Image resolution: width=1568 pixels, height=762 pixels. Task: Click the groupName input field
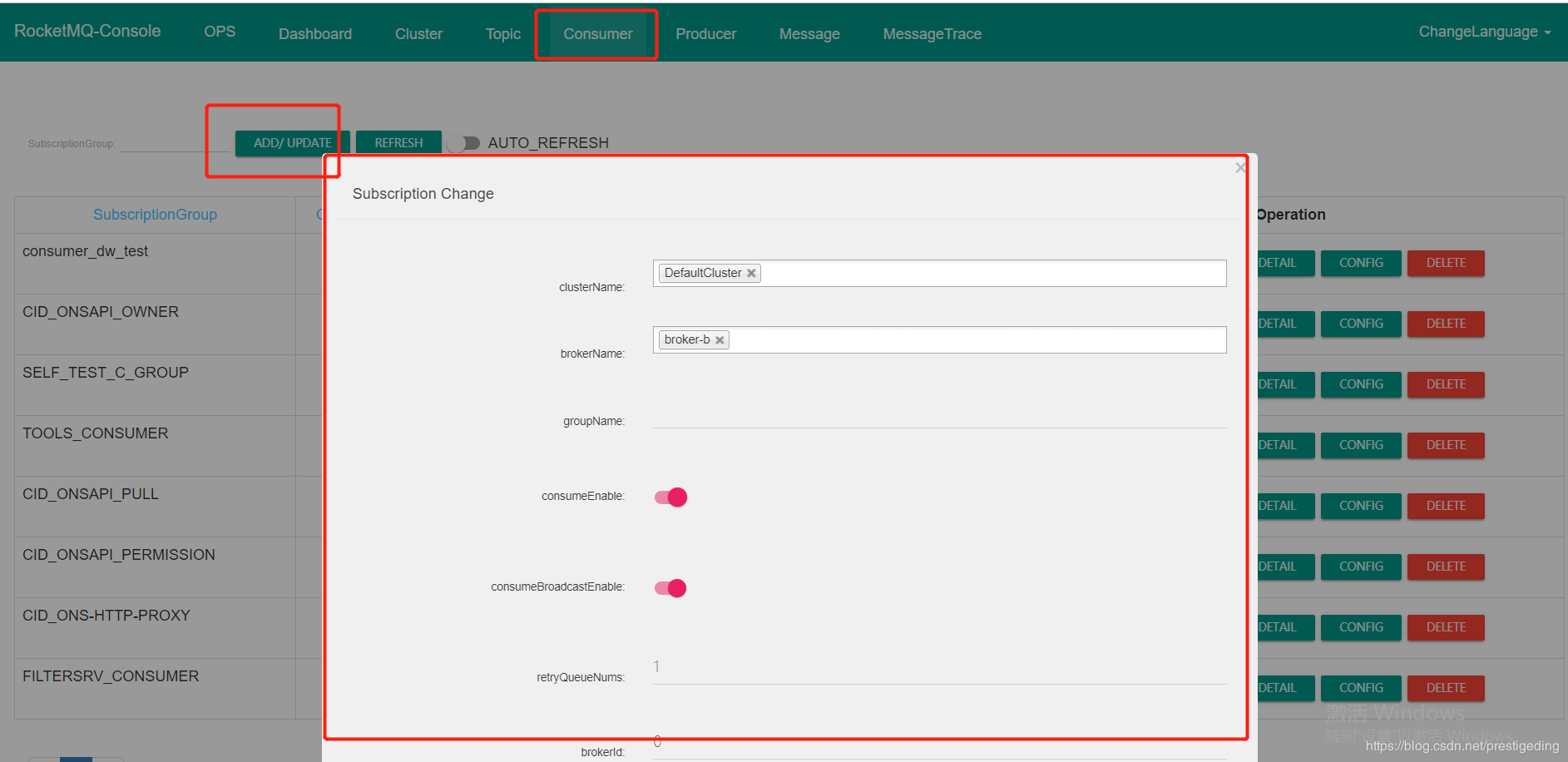[x=939, y=418]
